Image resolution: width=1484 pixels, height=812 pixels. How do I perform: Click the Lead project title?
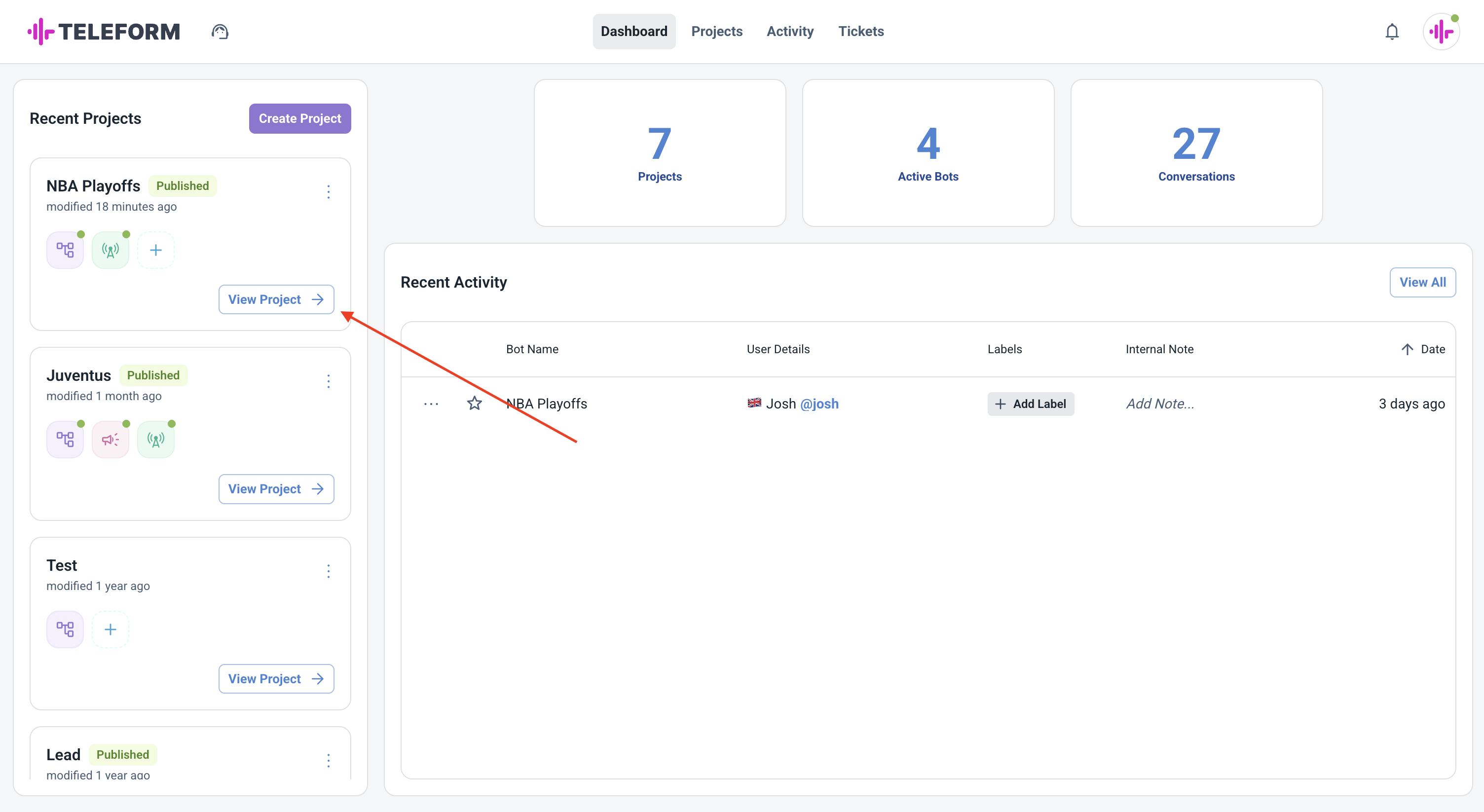(63, 755)
